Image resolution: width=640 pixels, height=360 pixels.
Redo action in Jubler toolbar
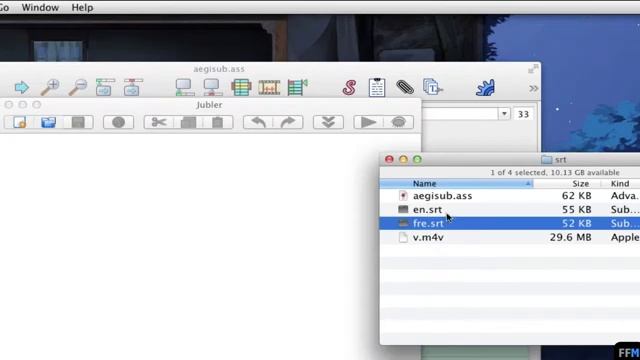[x=288, y=122]
